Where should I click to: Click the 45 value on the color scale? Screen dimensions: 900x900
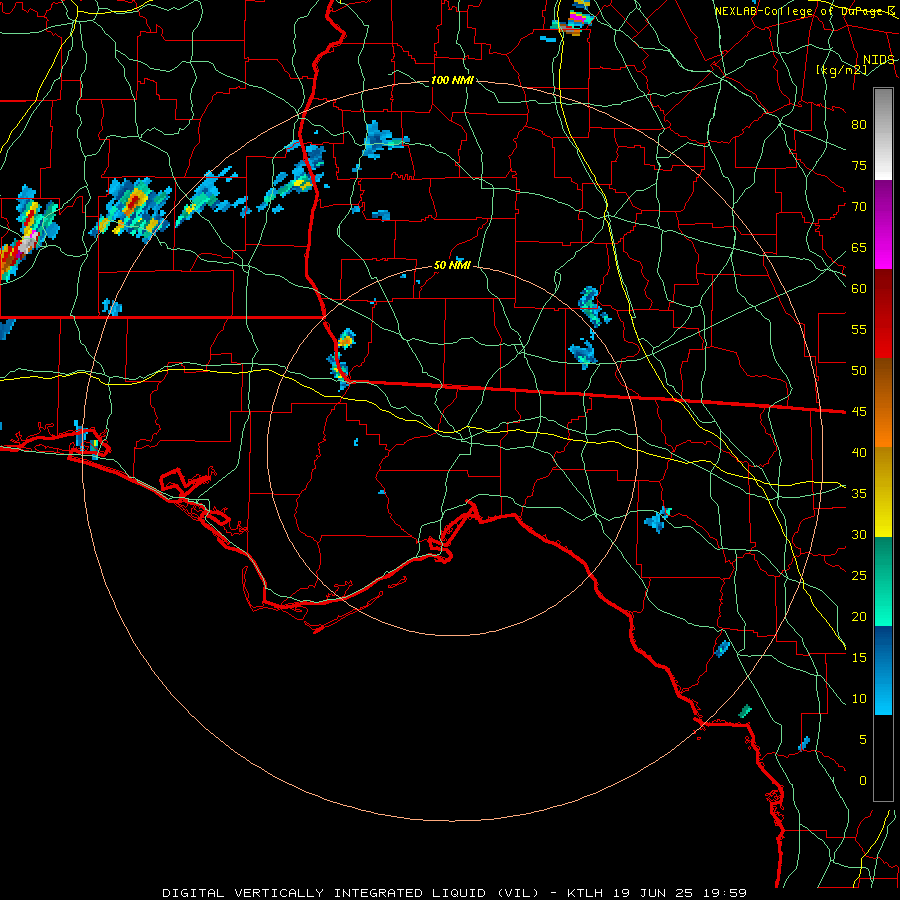pyautogui.click(x=859, y=412)
